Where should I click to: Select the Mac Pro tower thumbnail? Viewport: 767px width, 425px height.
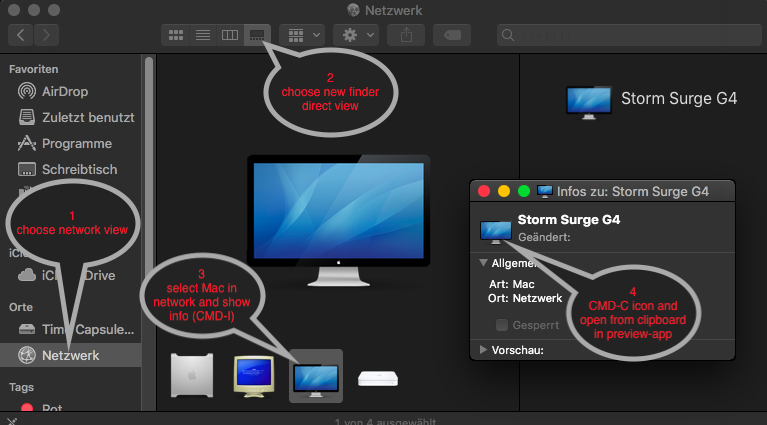(192, 375)
